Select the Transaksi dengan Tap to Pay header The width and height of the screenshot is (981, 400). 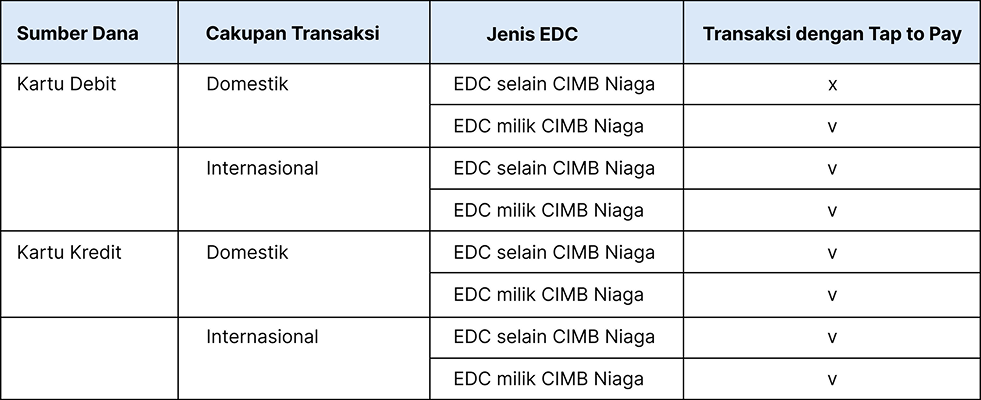tap(832, 34)
